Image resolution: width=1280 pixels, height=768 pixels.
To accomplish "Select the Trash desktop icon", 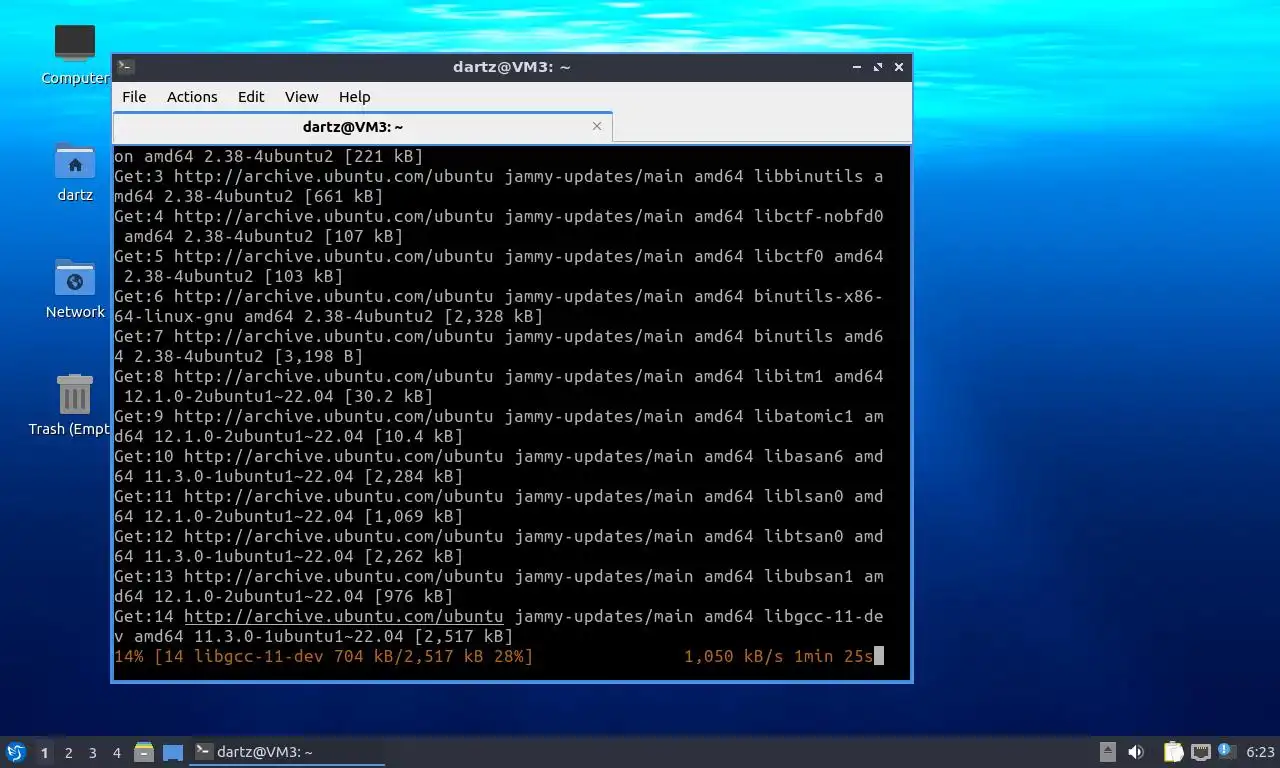I will tap(75, 405).
